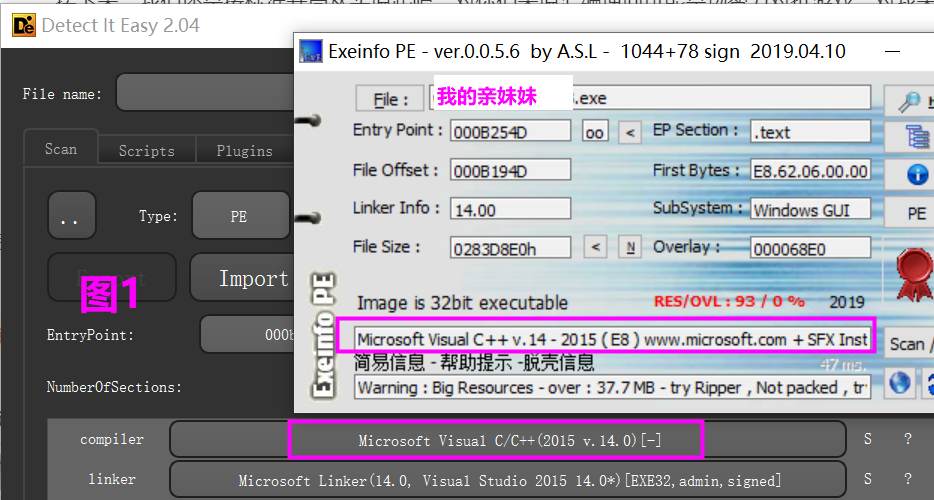Click the section viewer tree icon in Exeinfo PE

[916, 136]
